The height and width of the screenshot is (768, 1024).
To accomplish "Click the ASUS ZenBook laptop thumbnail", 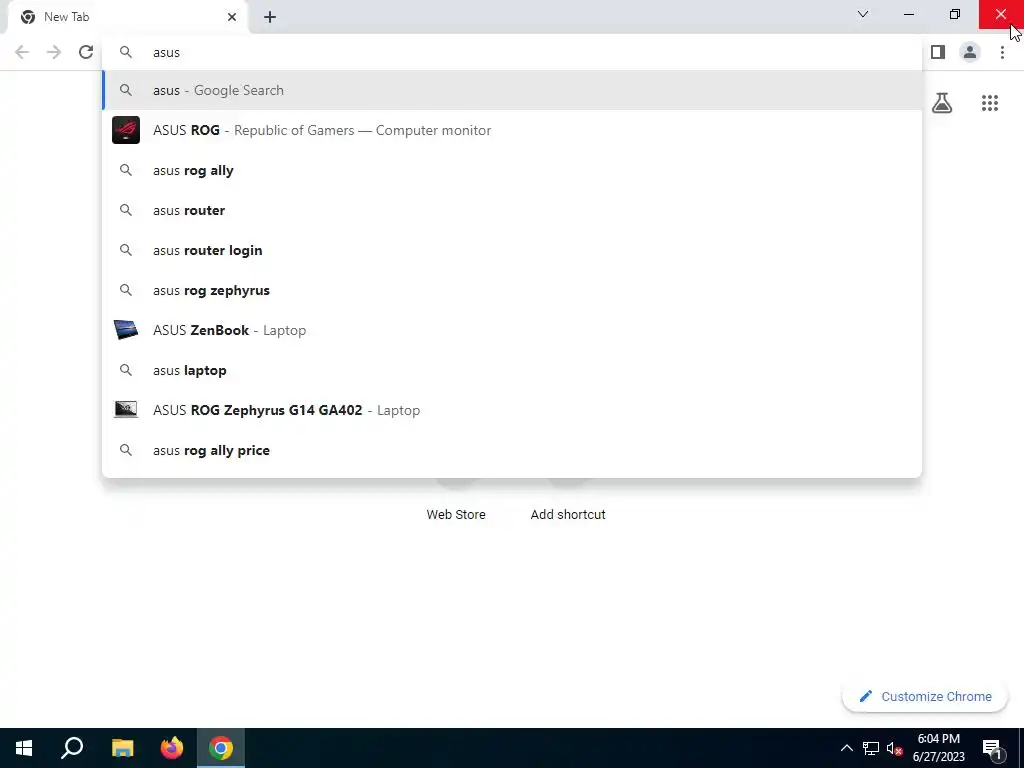I will pos(126,330).
